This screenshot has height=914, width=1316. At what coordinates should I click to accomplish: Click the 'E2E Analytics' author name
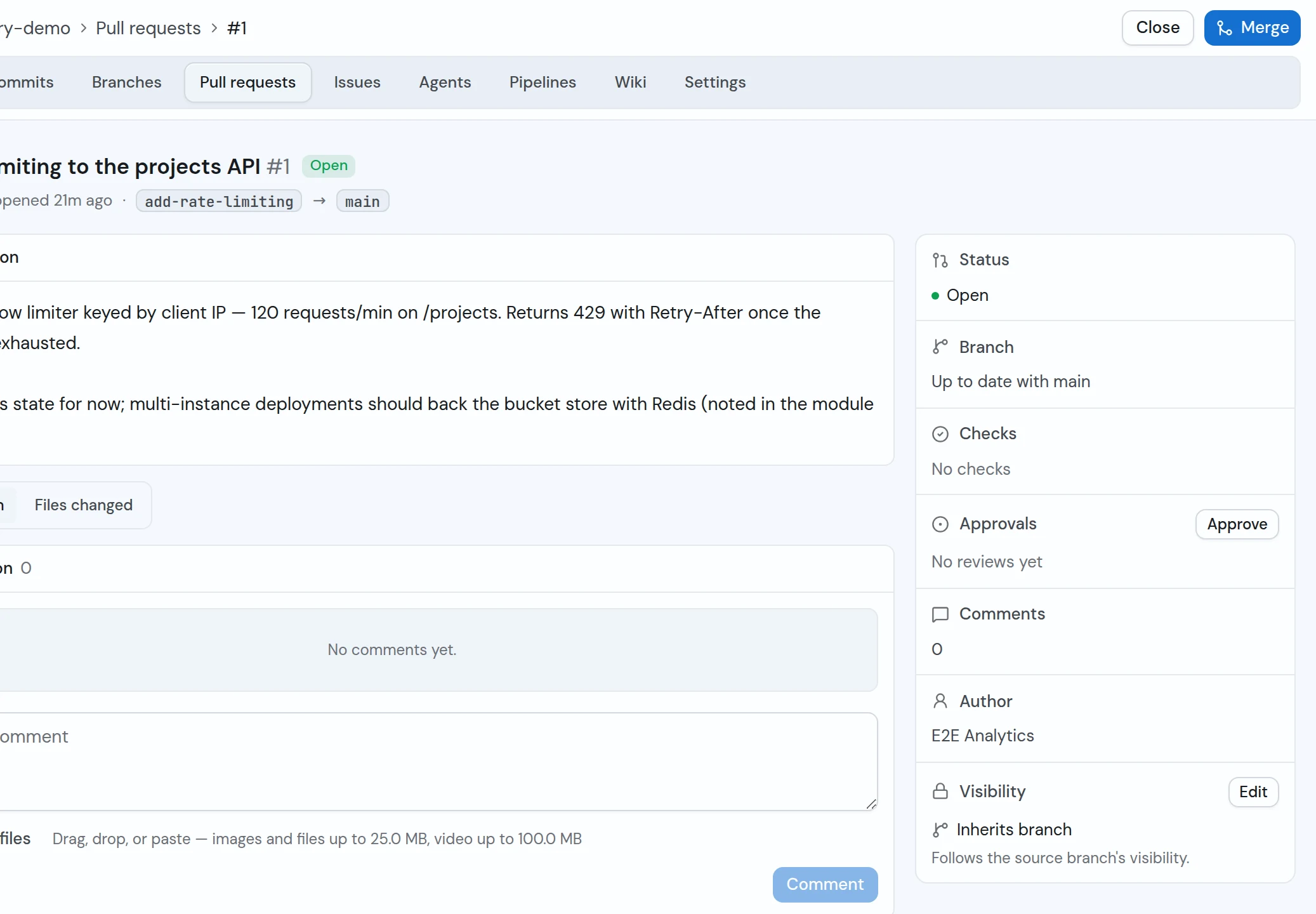pos(982,736)
